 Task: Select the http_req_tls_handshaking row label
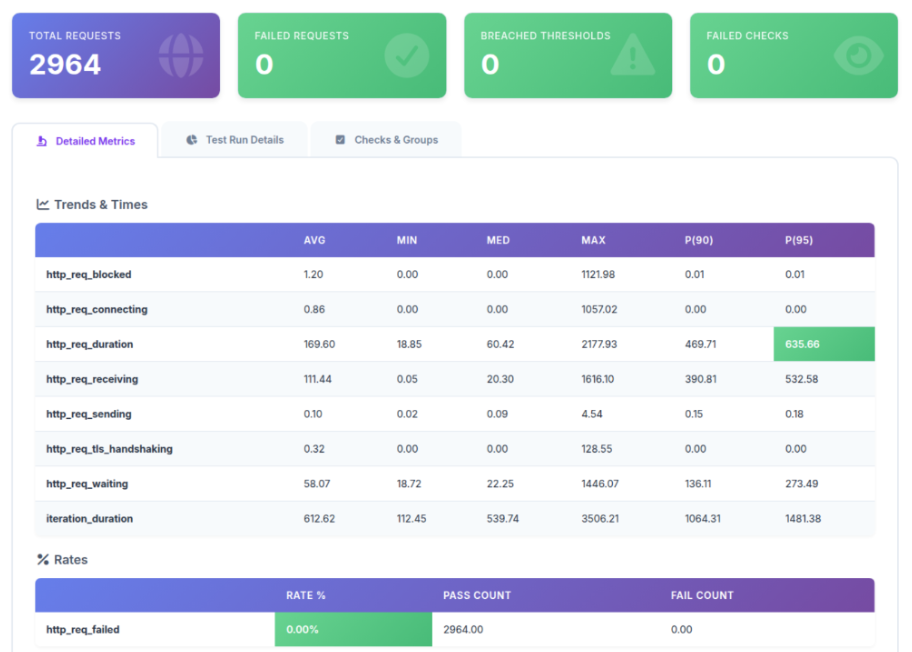point(109,449)
